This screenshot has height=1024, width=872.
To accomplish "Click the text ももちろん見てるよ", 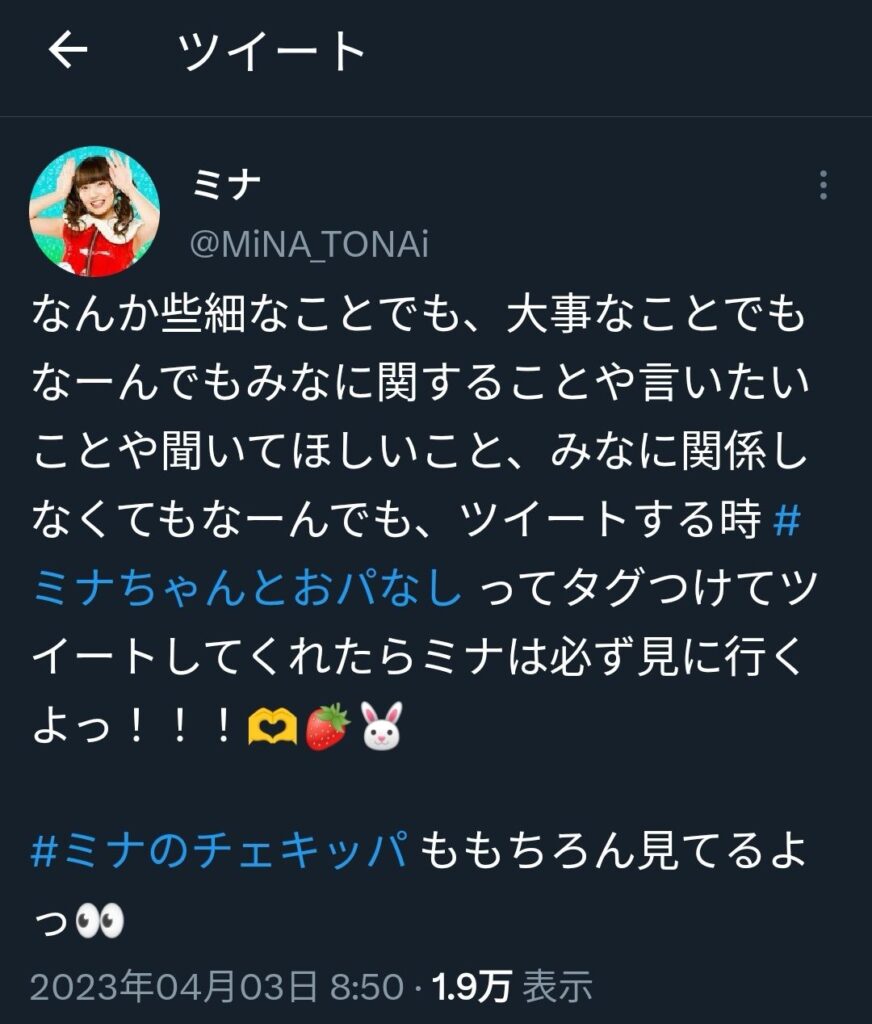I will click(612, 850).
